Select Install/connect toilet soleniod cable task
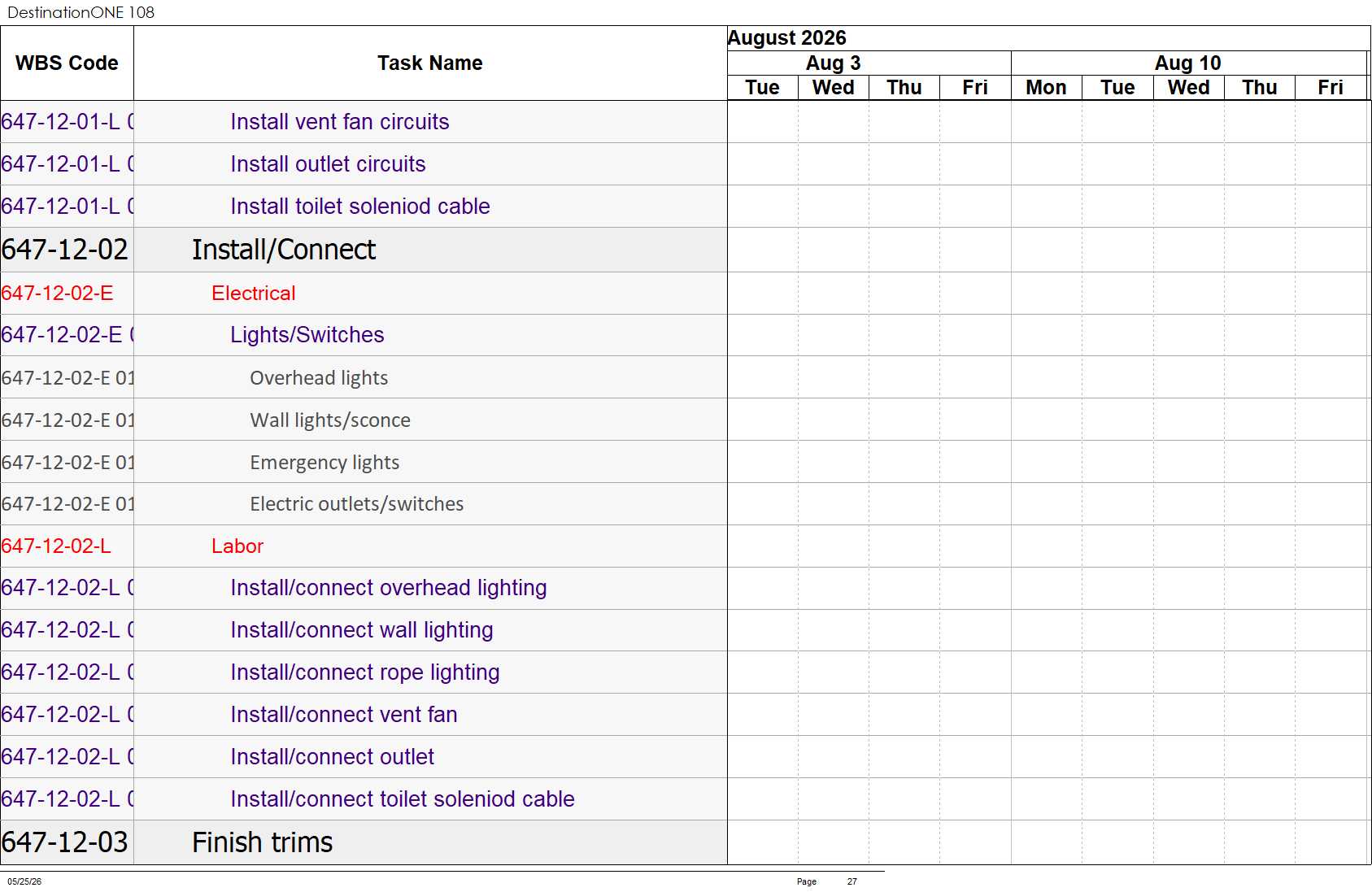Image resolution: width=1372 pixels, height=892 pixels. tap(402, 799)
